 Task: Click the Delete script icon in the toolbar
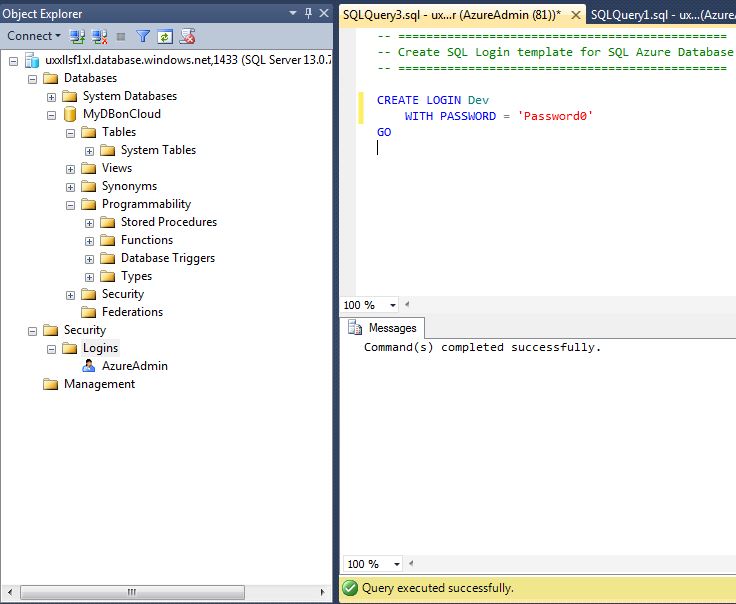187,36
